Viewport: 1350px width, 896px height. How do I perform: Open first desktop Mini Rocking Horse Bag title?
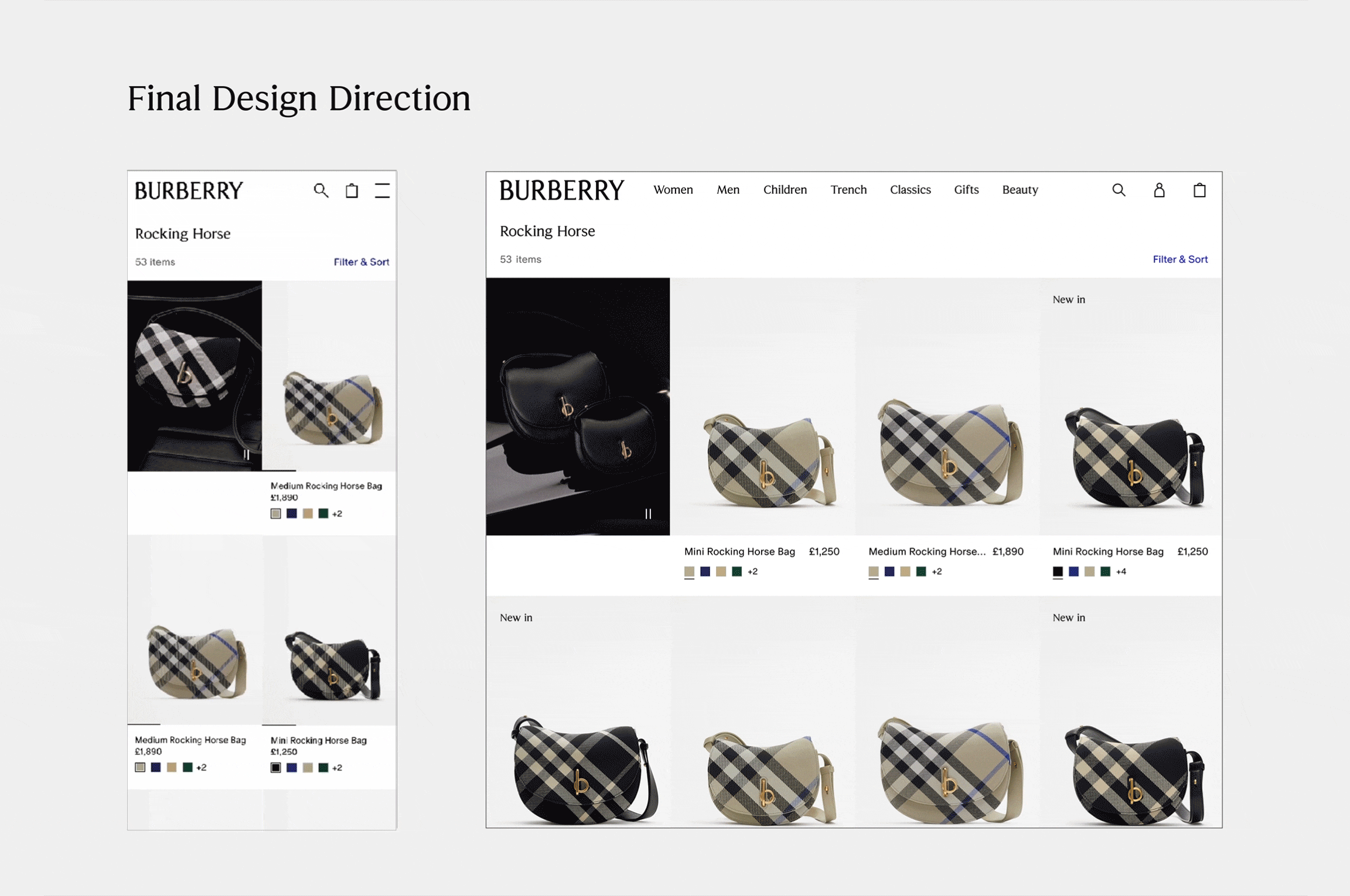click(739, 551)
